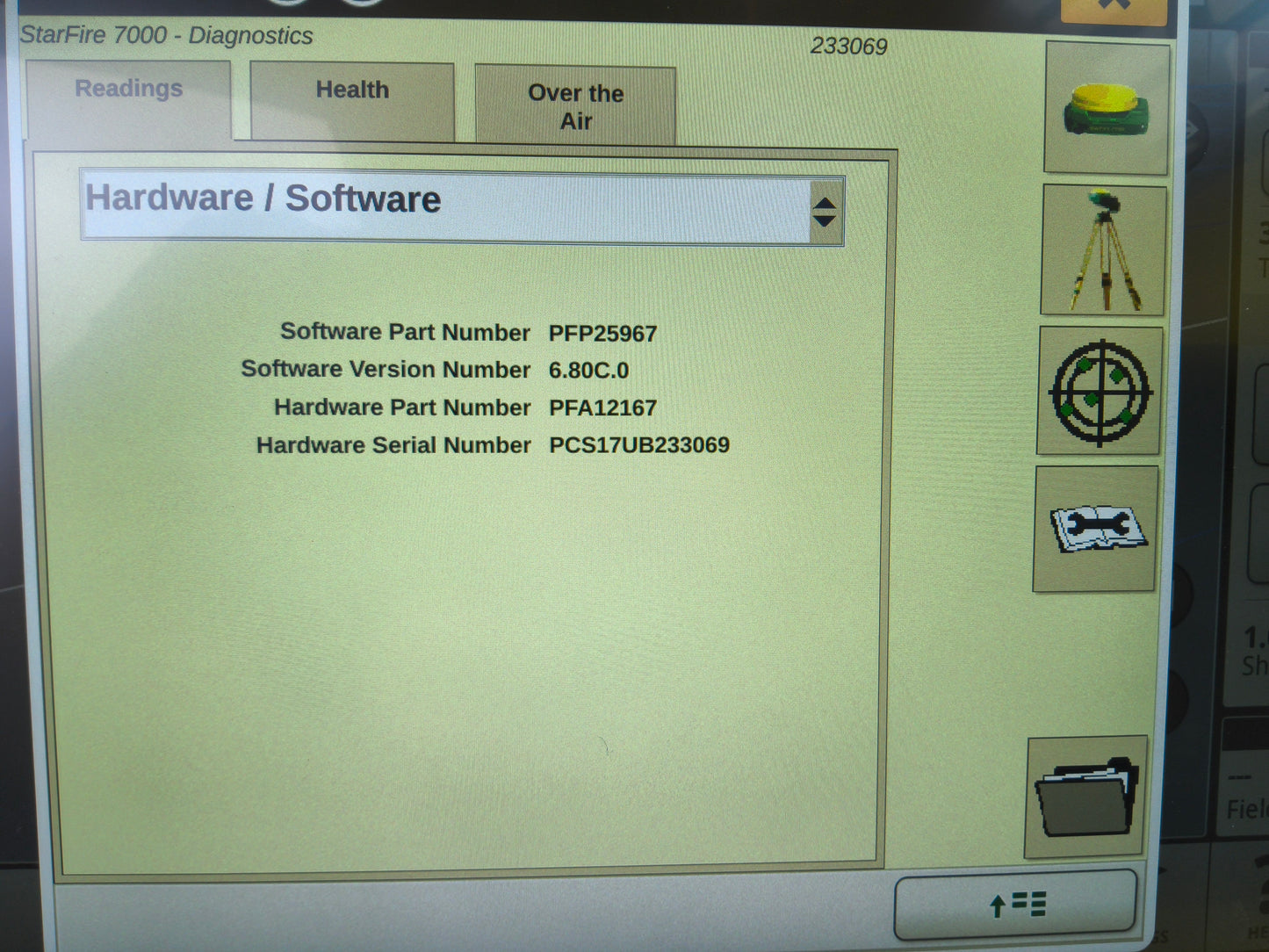This screenshot has height=952, width=1269.
Task: Click the menu list button with up arrow
Action: (x=1015, y=904)
